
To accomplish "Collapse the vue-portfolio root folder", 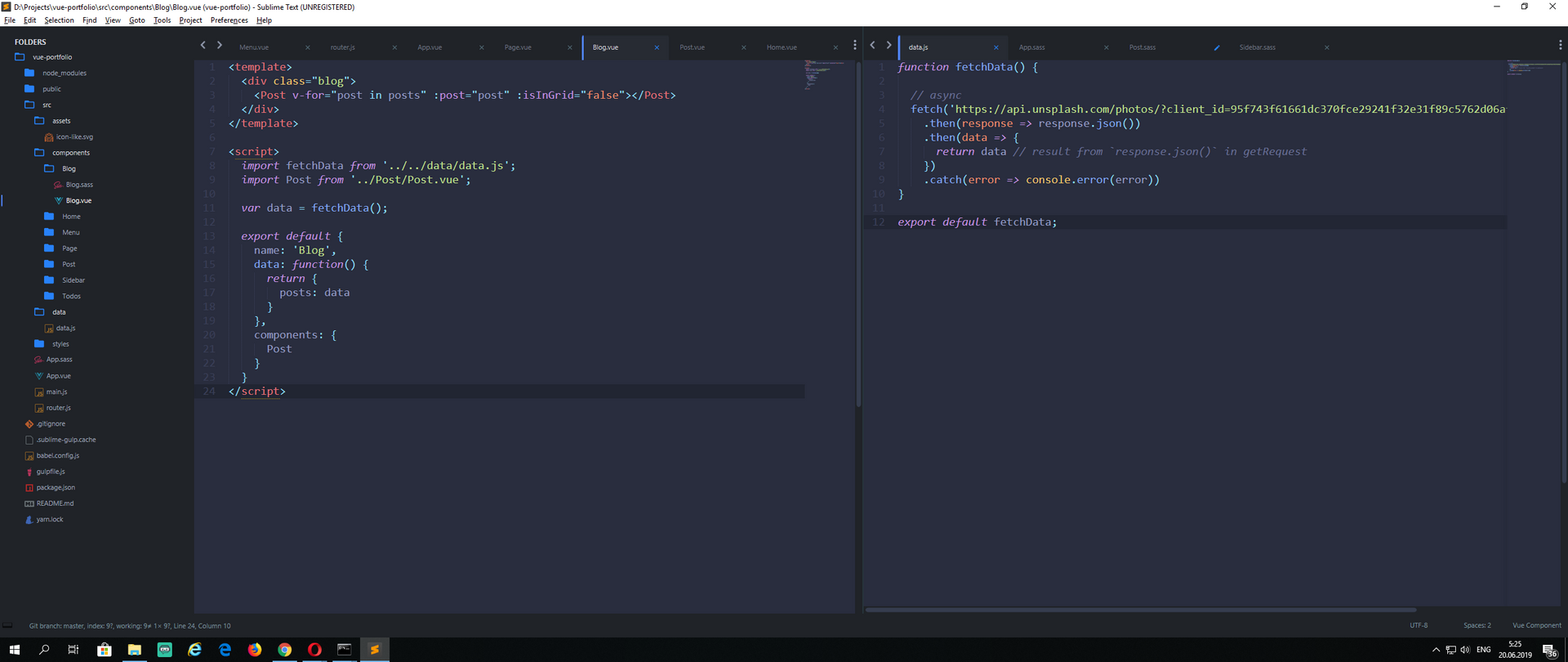I will pyautogui.click(x=20, y=57).
